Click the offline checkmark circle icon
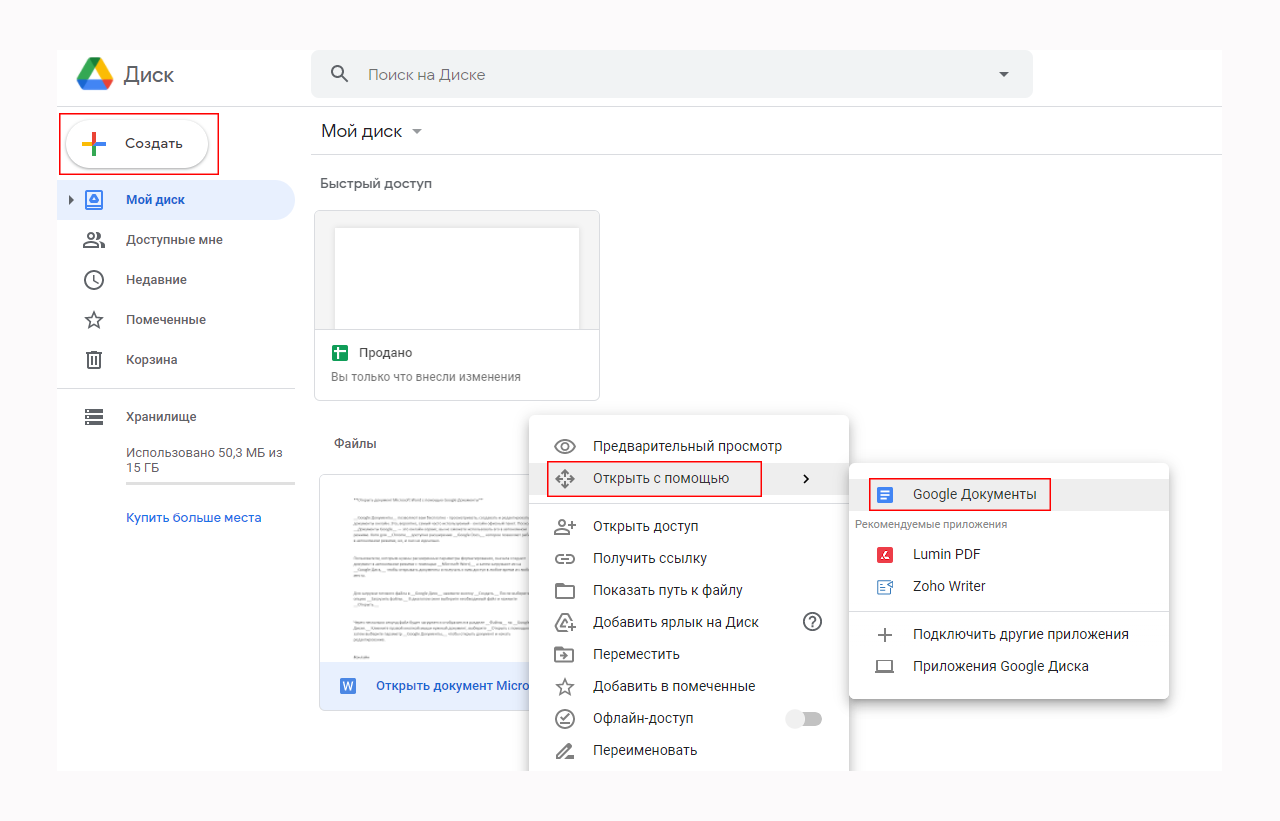The width and height of the screenshot is (1280, 821). pyautogui.click(x=565, y=718)
